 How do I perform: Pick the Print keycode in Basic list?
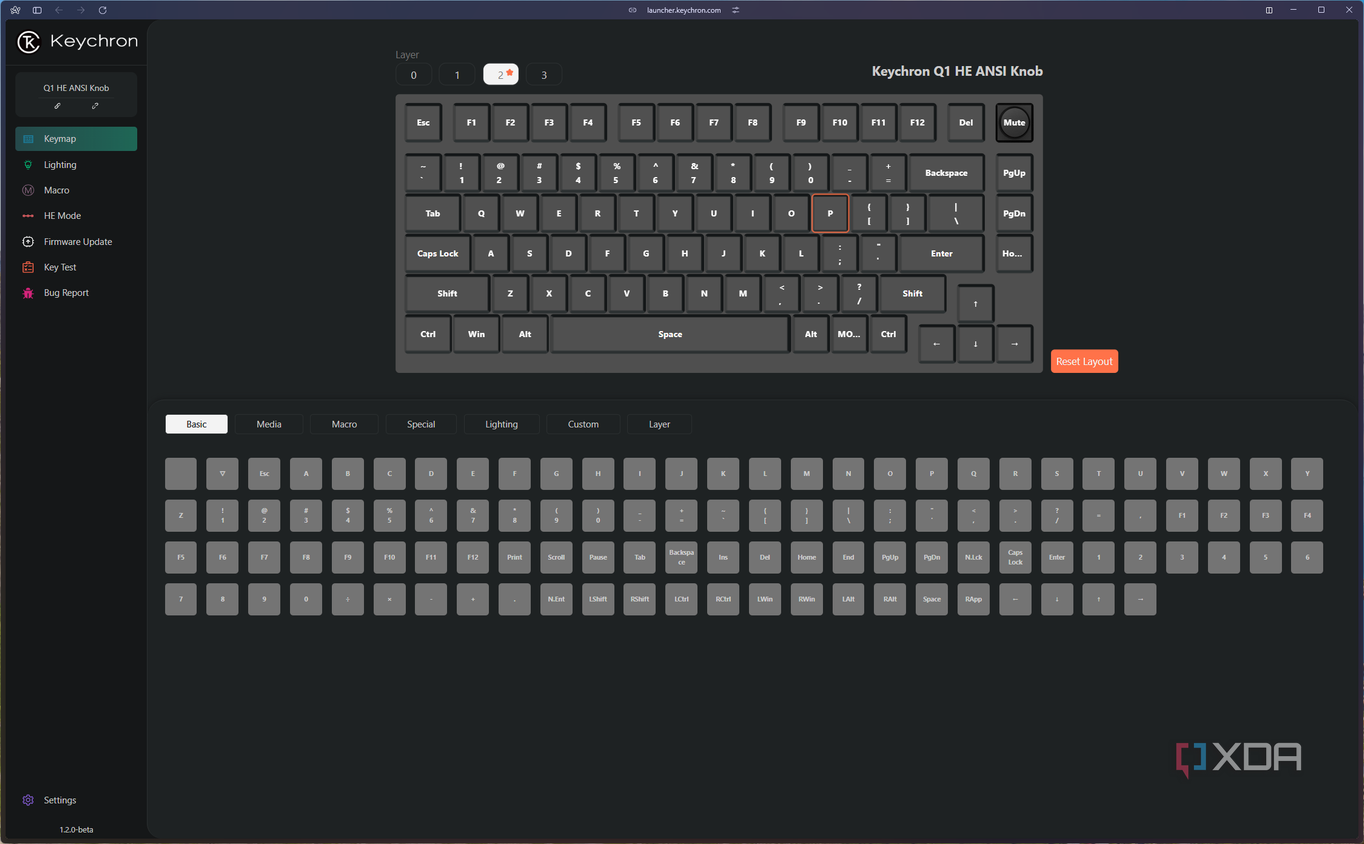tap(514, 557)
